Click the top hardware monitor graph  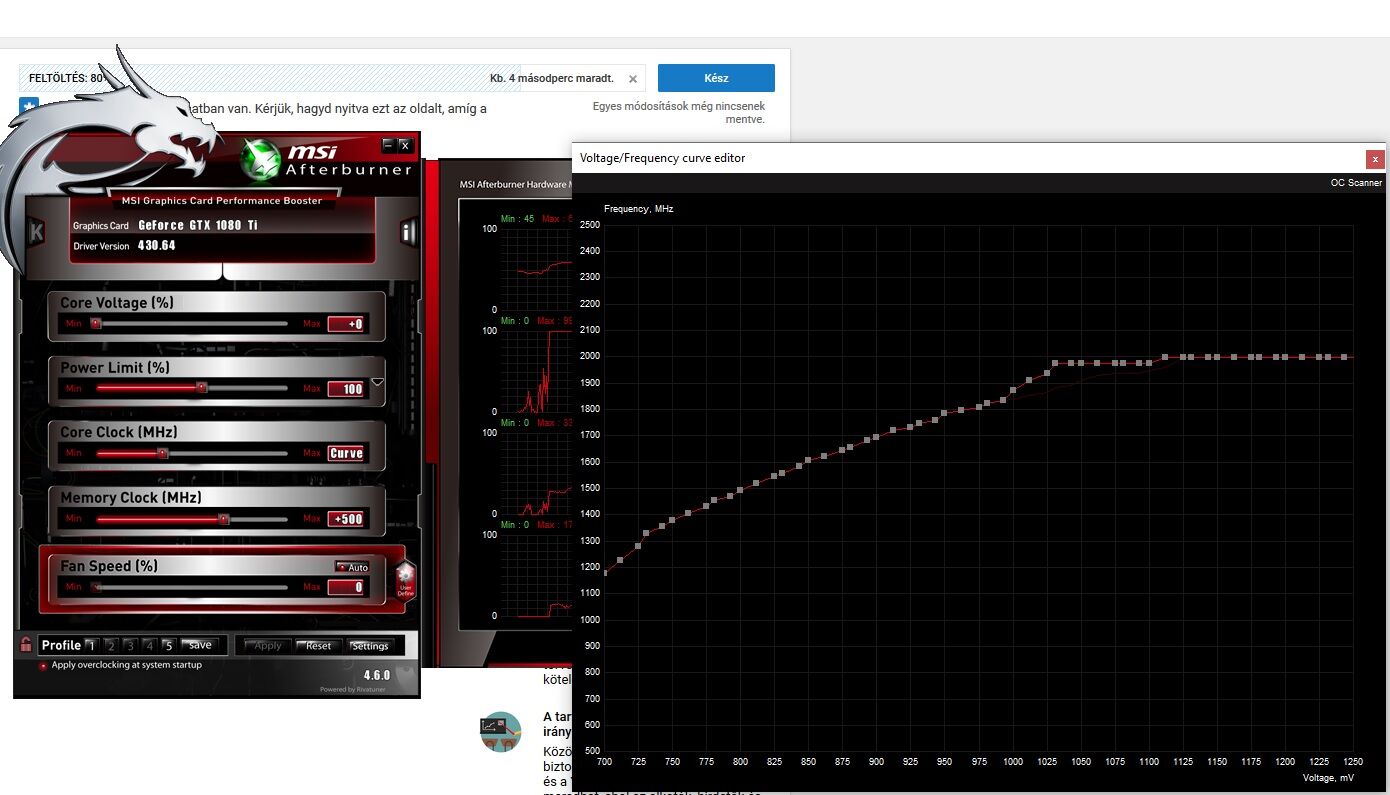click(537, 268)
